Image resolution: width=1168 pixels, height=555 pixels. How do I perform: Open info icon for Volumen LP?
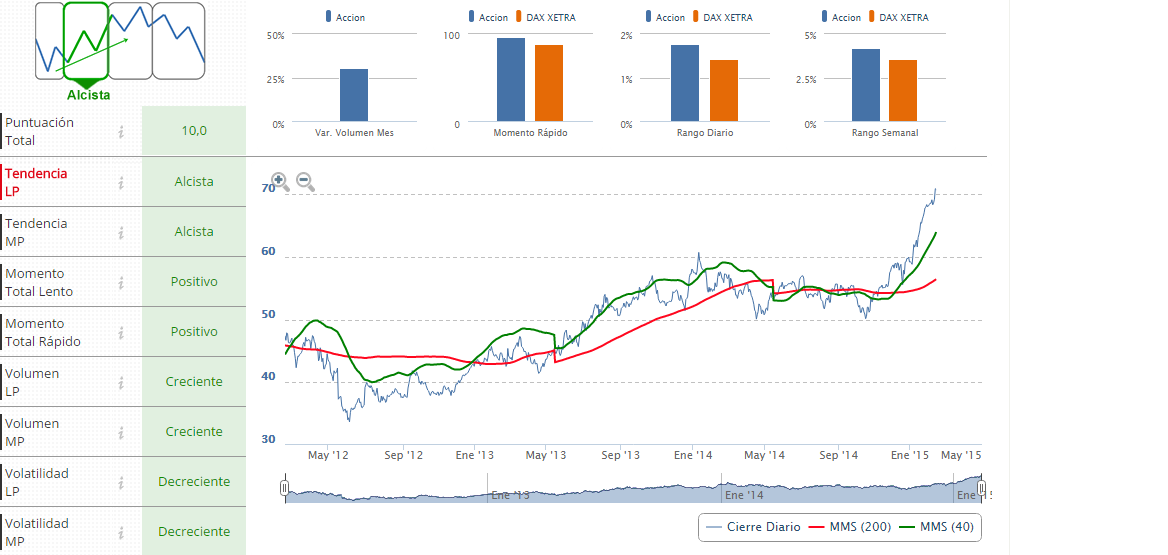point(121,382)
